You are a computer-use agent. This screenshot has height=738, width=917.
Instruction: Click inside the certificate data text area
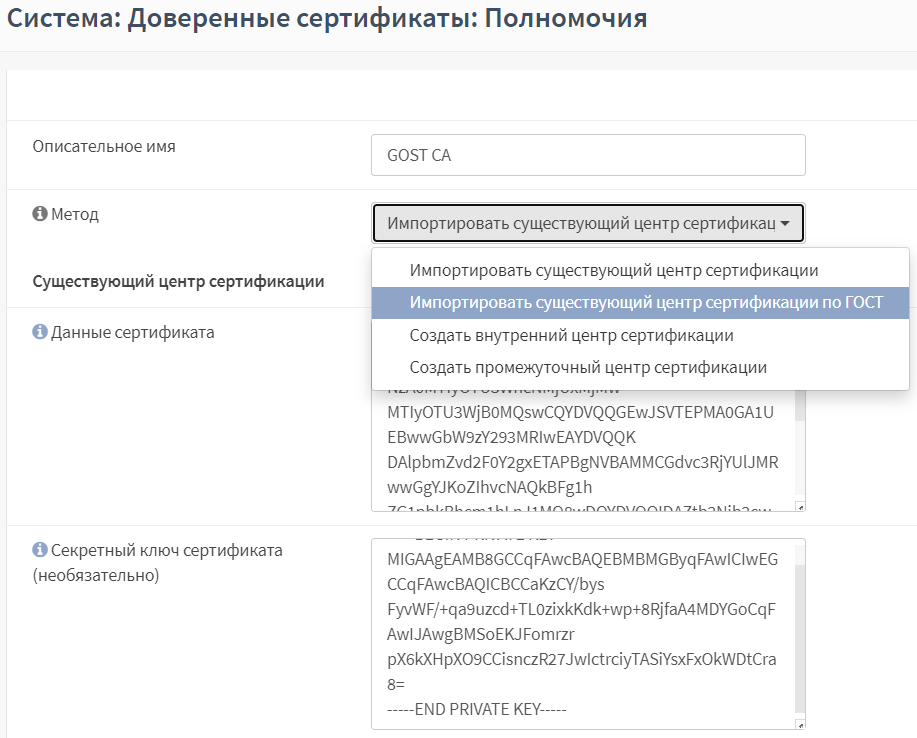click(x=580, y=450)
